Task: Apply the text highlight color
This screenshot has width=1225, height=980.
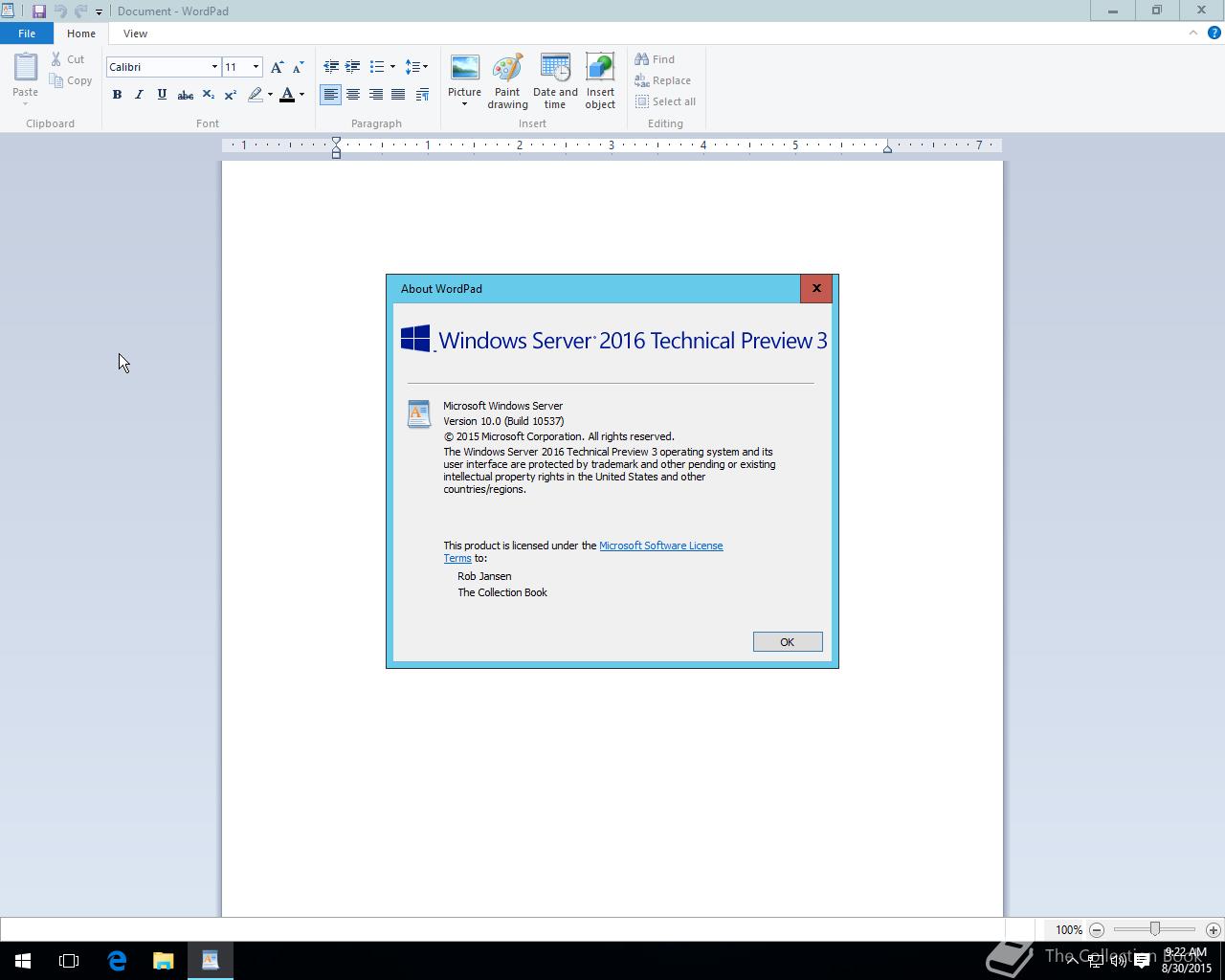Action: 256,95
